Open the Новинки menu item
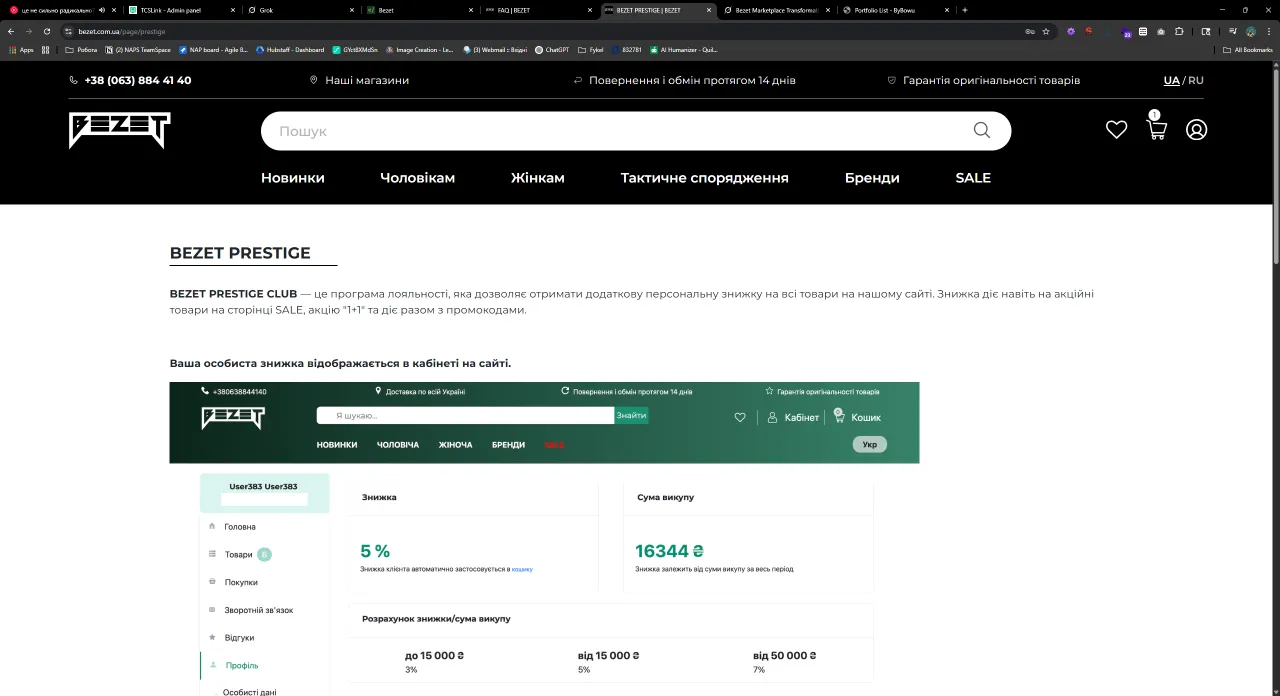Image resolution: width=1280 pixels, height=696 pixels. (x=293, y=178)
